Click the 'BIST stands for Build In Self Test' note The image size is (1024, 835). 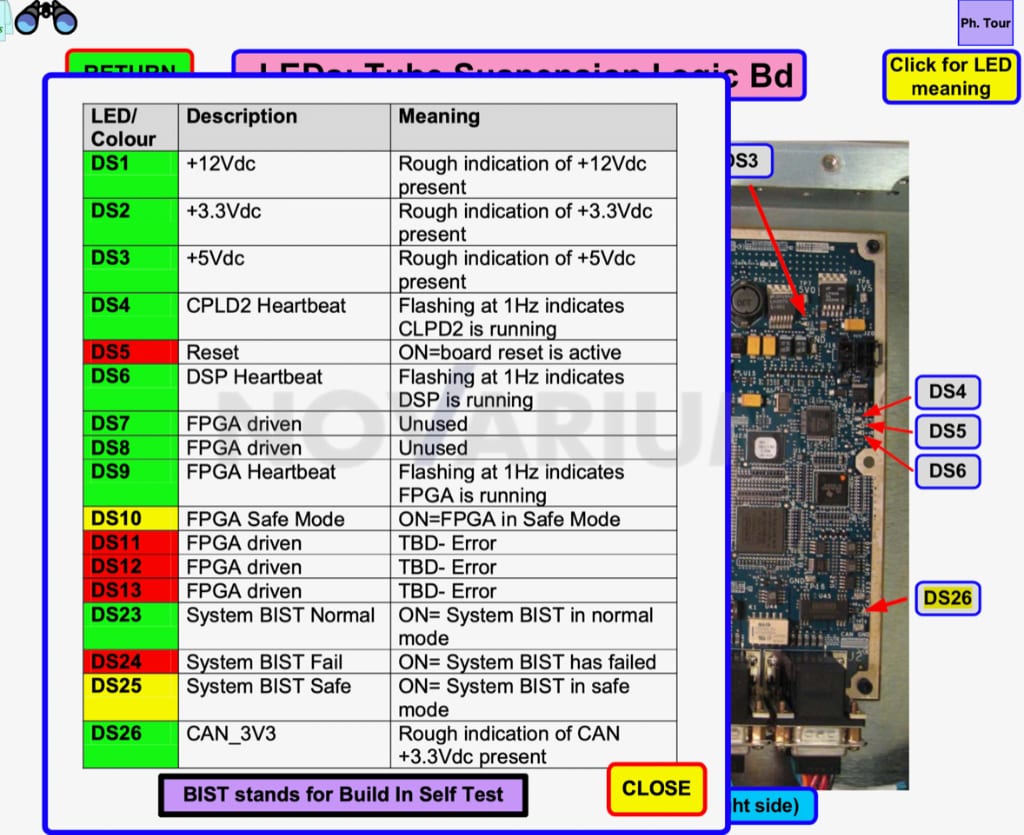343,795
